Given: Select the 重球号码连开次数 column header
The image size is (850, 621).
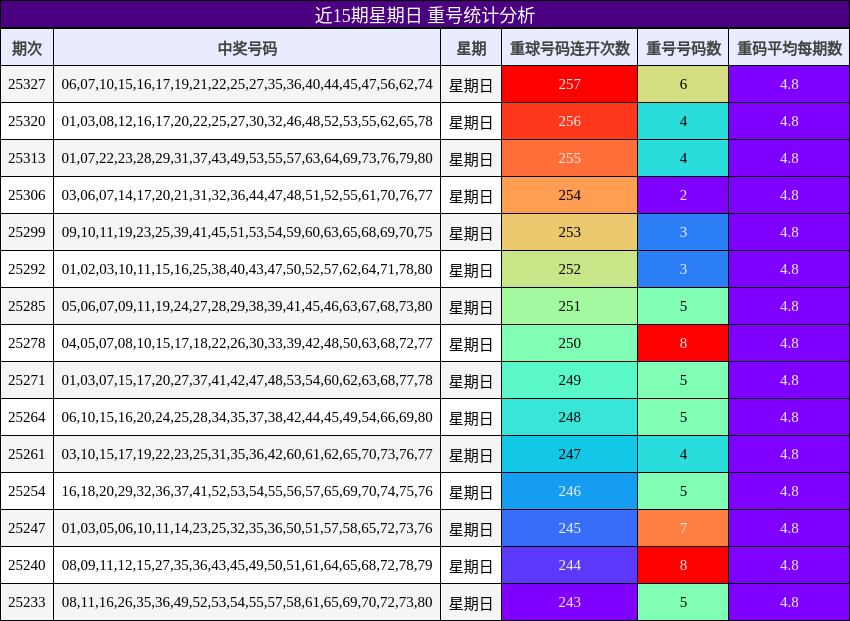Looking at the screenshot, I should point(569,48).
